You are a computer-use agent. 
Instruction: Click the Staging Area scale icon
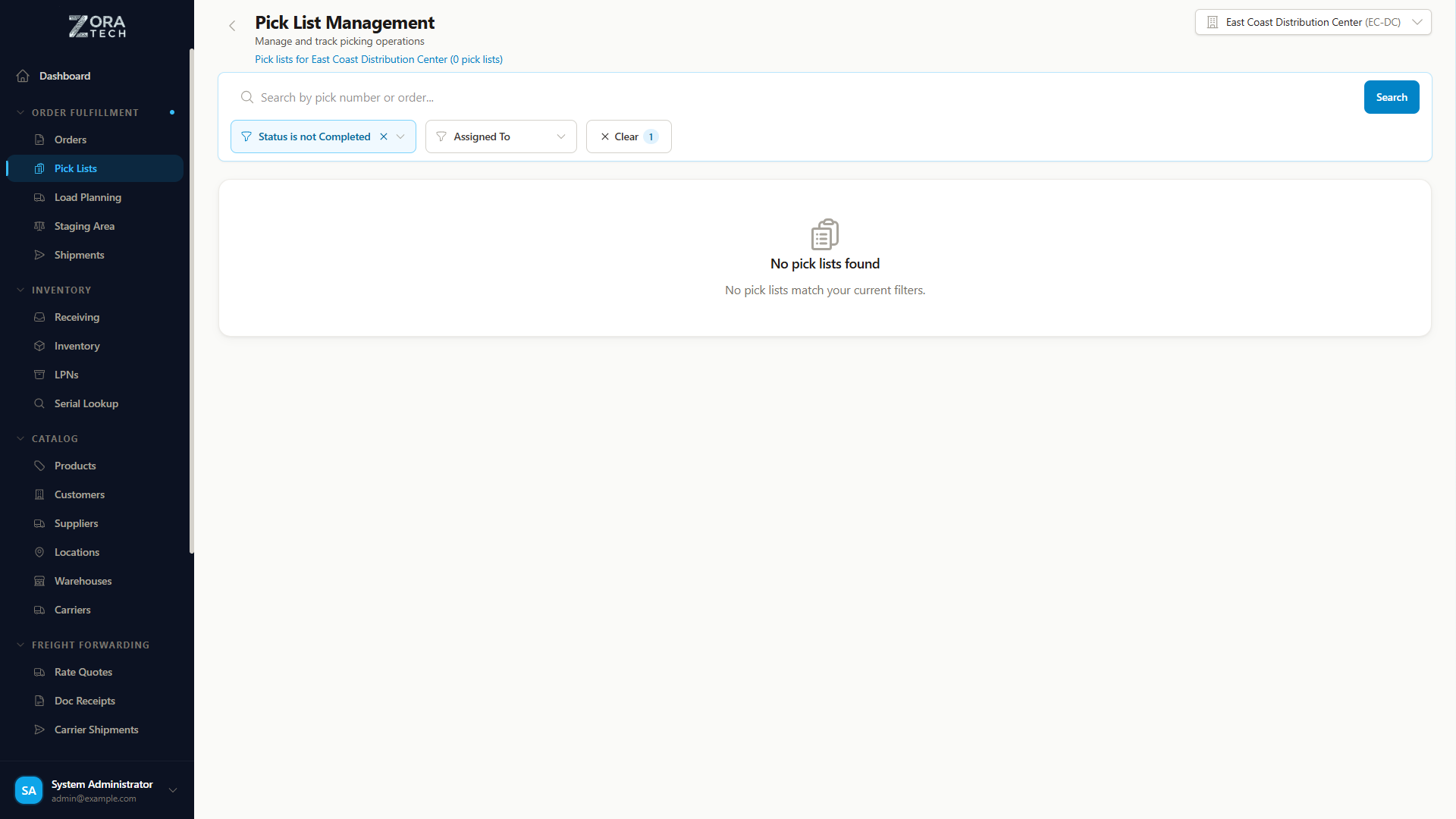(39, 226)
